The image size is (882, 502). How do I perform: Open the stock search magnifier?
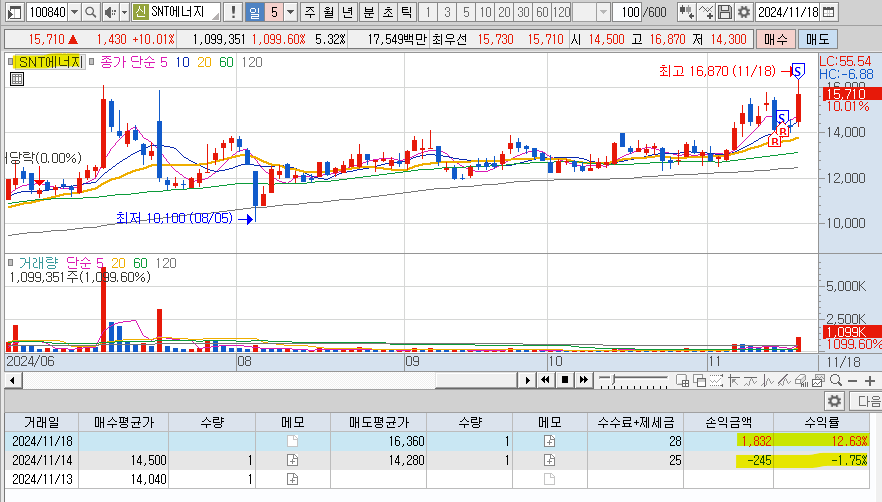pos(90,12)
